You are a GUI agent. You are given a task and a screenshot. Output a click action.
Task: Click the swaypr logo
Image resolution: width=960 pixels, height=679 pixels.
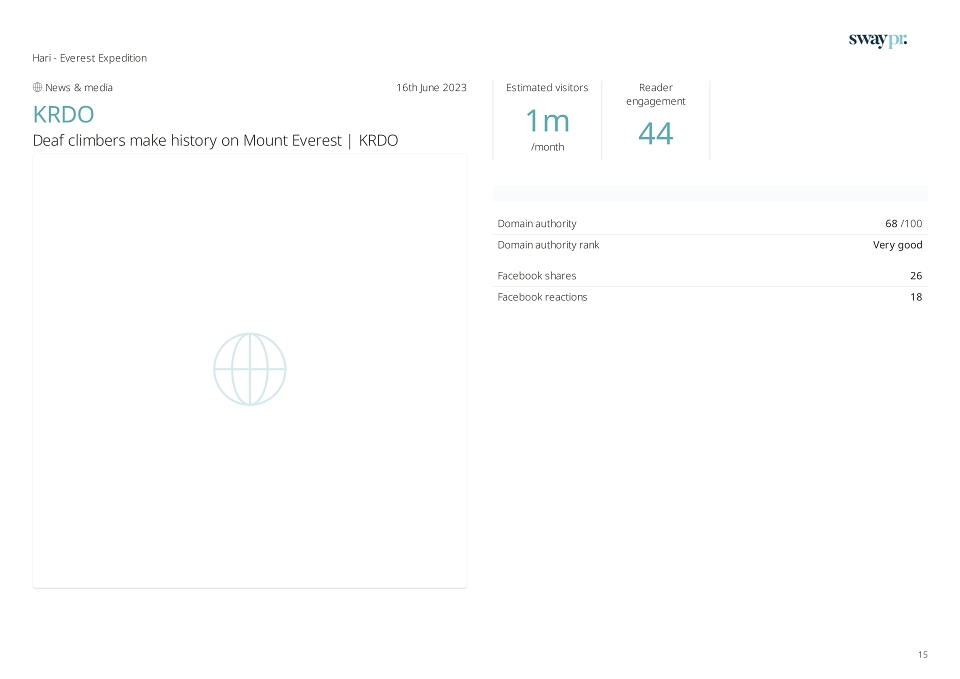877,40
